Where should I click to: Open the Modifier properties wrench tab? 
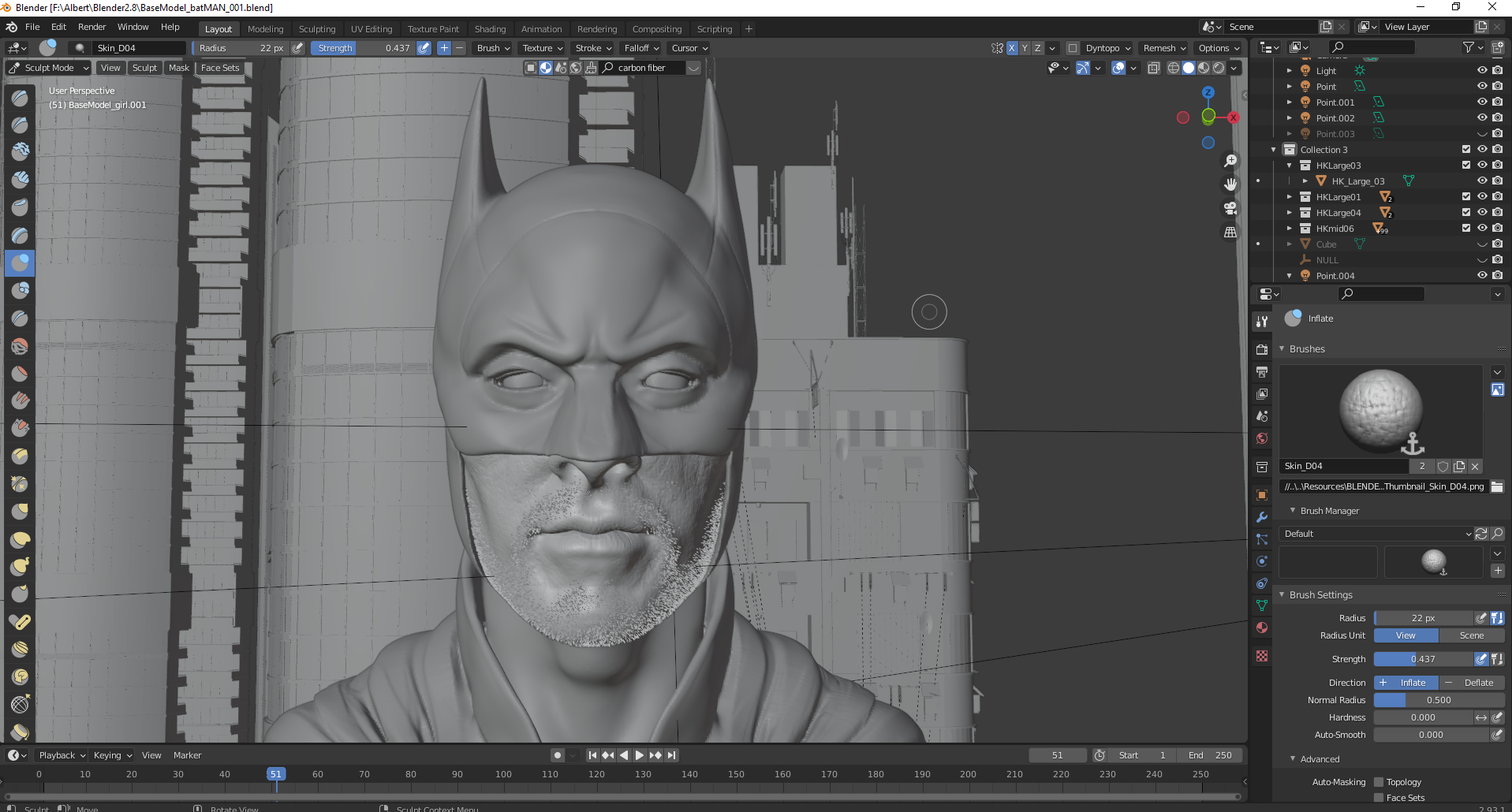tap(1262, 517)
